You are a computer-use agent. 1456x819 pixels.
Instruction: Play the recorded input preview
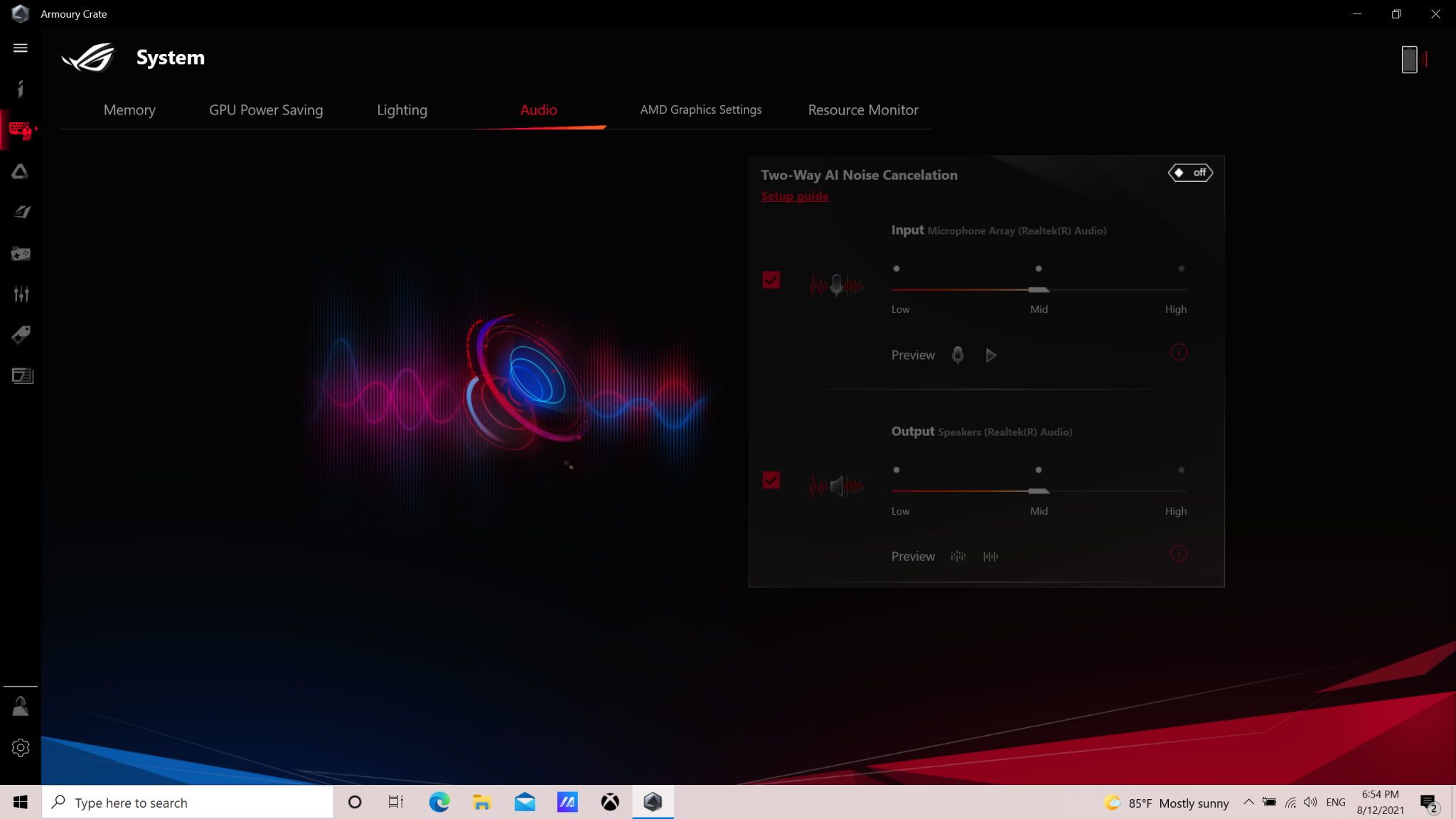[991, 355]
